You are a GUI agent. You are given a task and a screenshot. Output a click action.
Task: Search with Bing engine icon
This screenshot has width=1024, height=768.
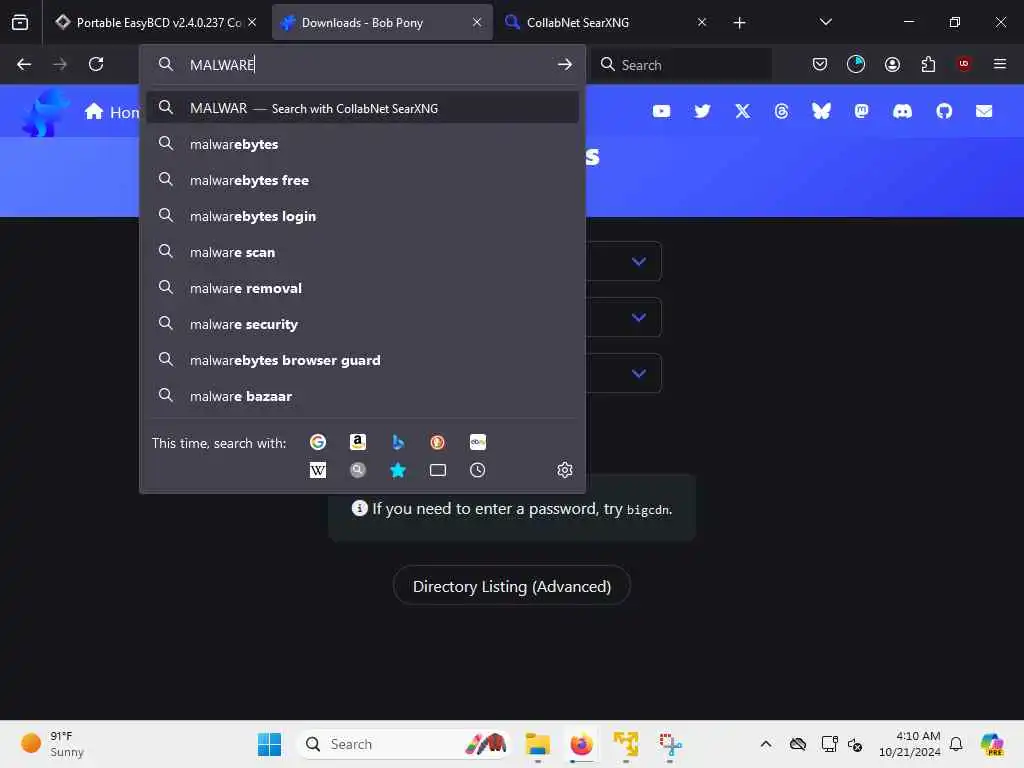(398, 442)
